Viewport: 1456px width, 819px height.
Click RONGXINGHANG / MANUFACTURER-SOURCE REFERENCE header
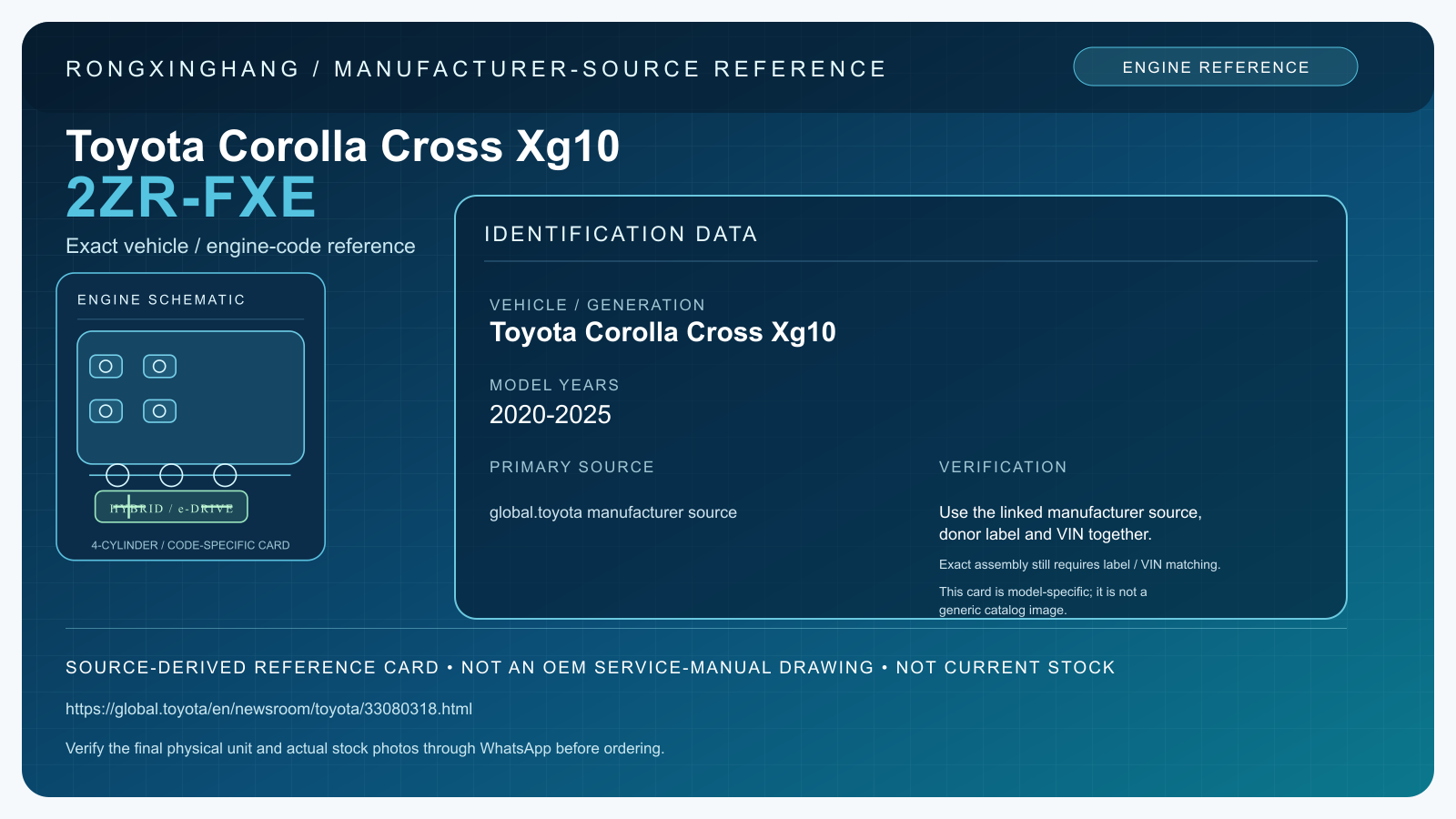pyautogui.click(x=476, y=69)
